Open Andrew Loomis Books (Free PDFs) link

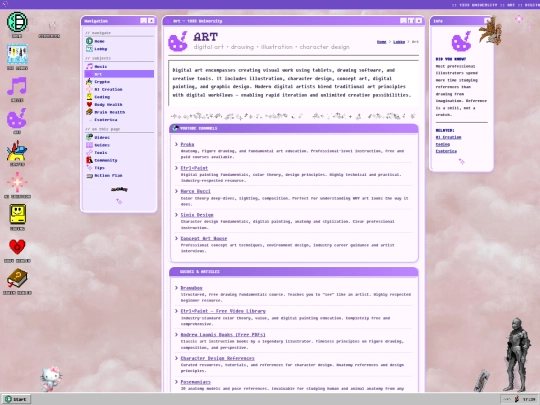223,334
